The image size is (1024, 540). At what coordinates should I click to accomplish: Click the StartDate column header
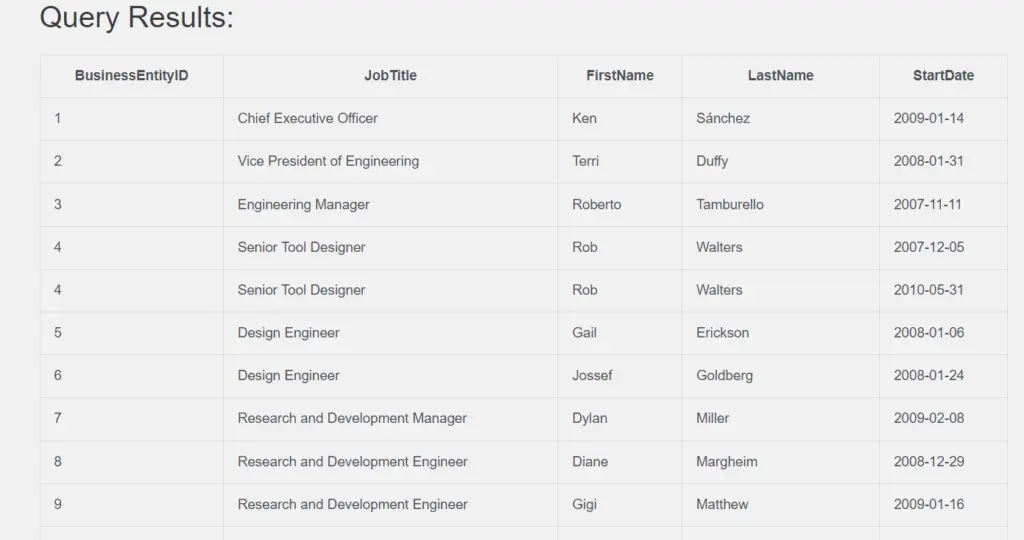pyautogui.click(x=943, y=76)
